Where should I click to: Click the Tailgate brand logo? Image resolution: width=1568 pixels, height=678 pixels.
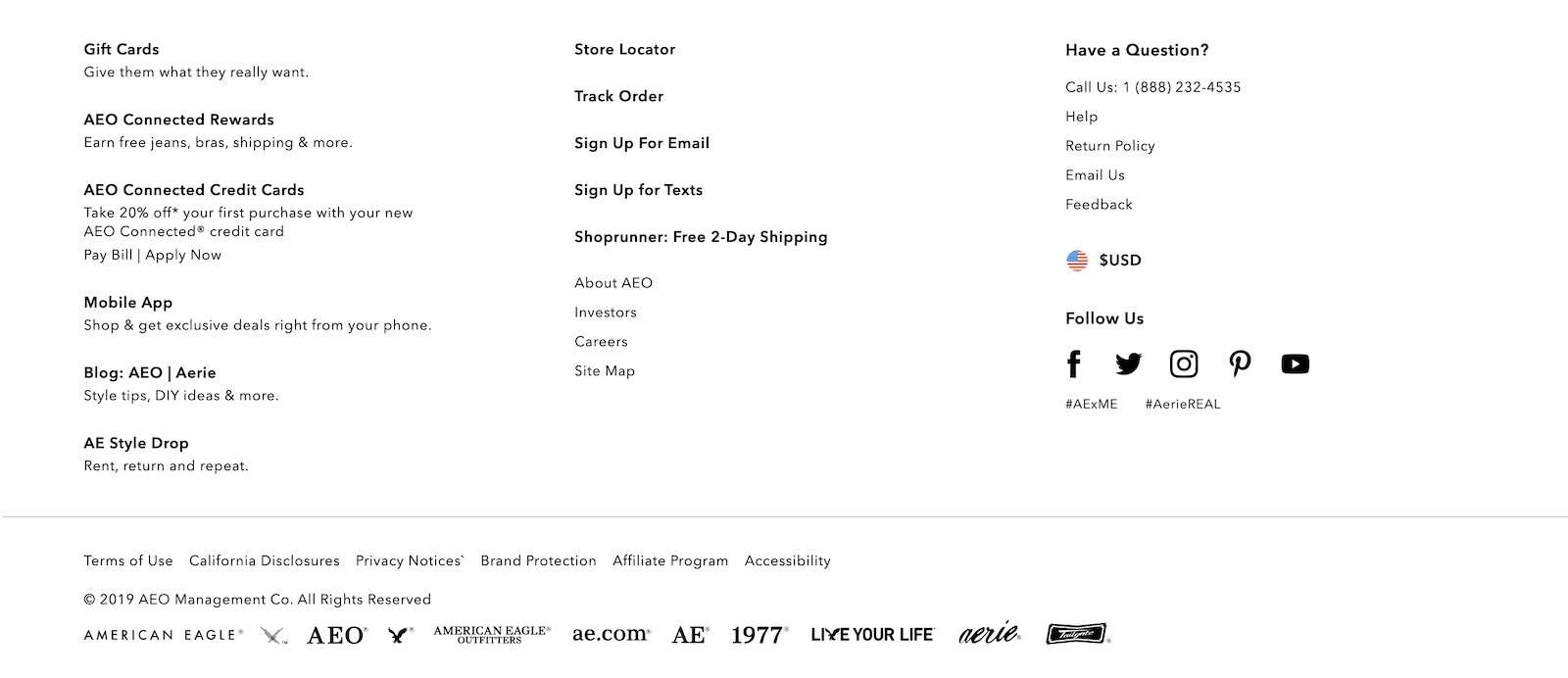[1077, 634]
